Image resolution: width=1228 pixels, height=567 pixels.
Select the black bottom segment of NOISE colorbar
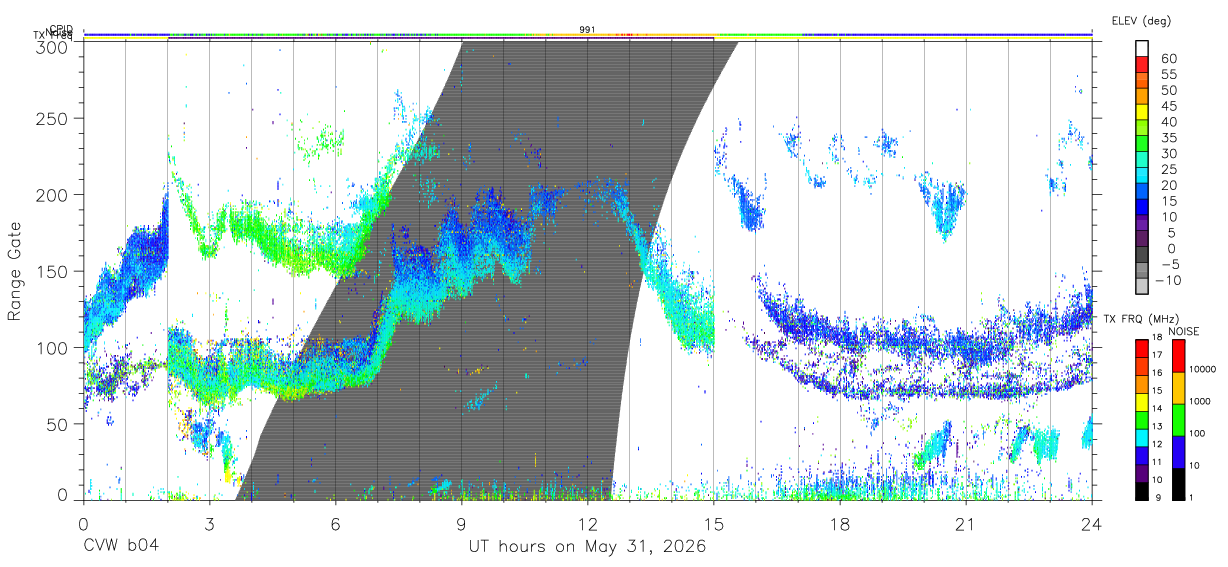(1177, 484)
